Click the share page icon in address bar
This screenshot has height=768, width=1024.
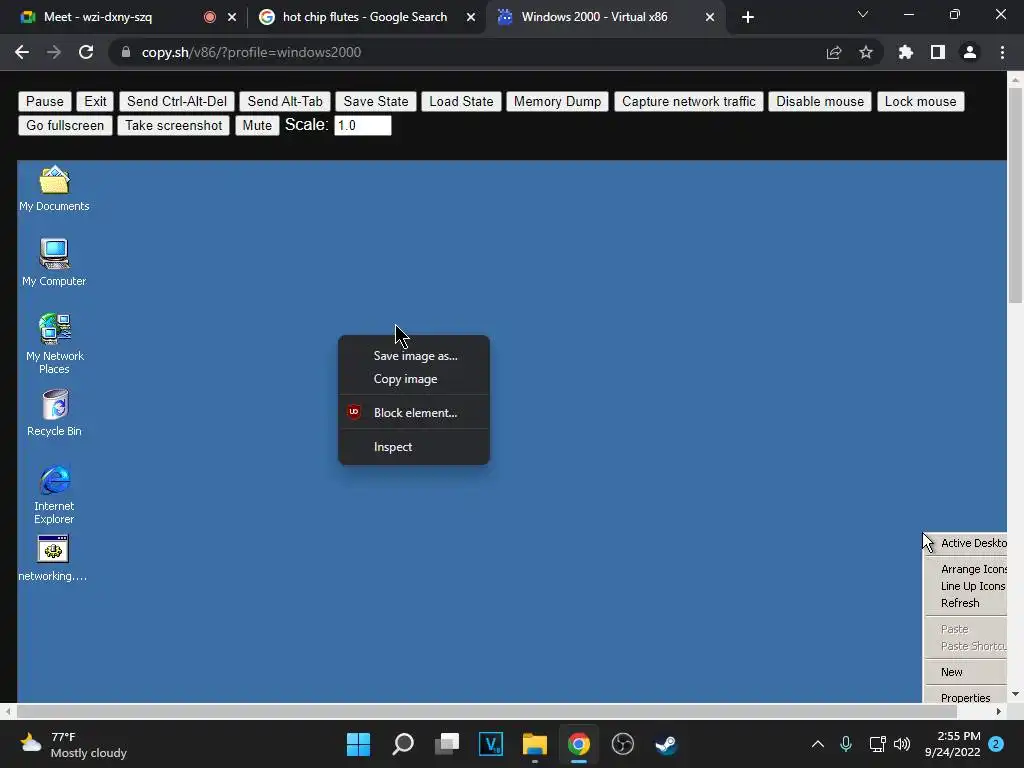[834, 52]
